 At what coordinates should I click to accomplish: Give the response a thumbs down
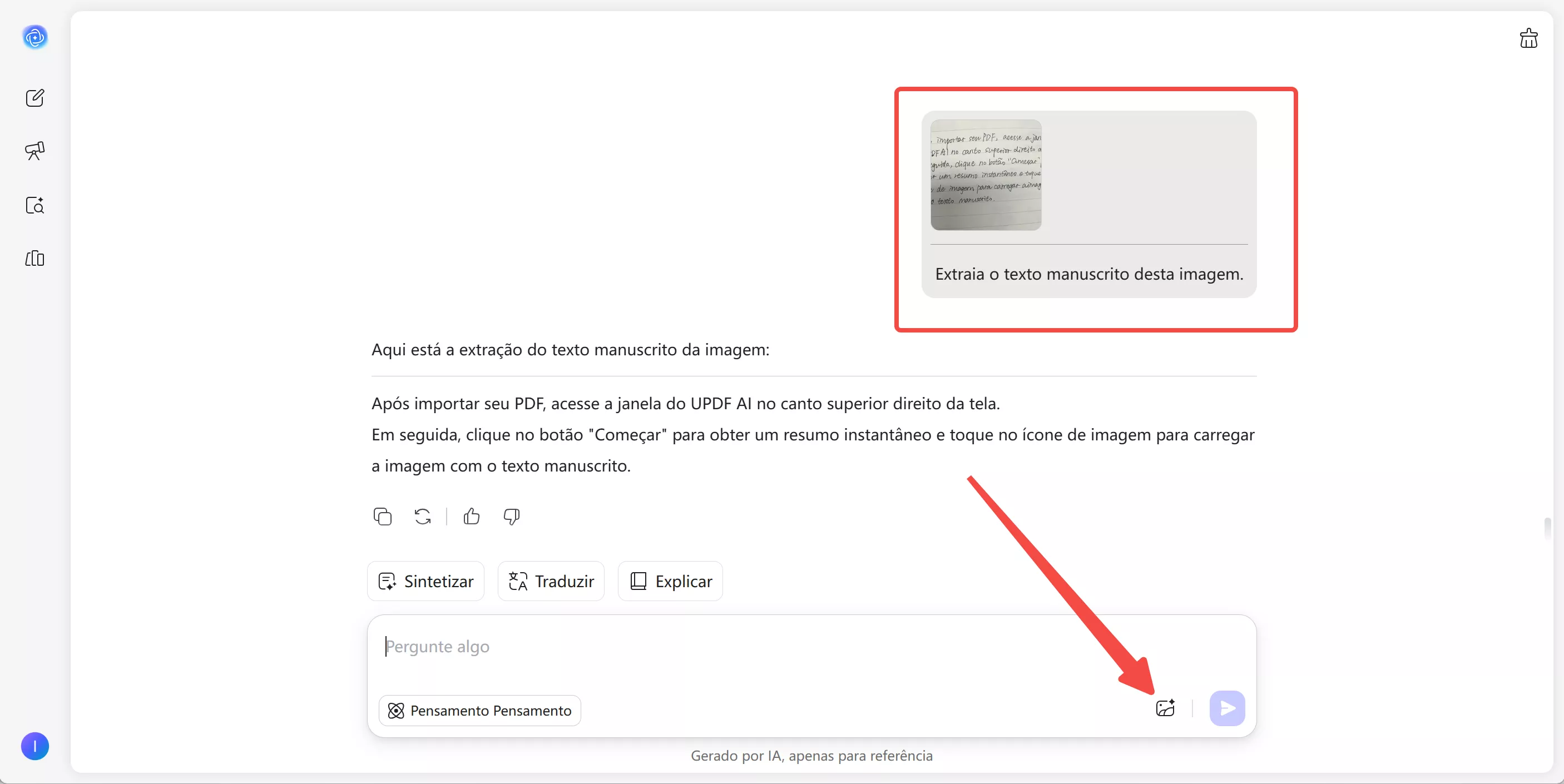click(x=511, y=517)
